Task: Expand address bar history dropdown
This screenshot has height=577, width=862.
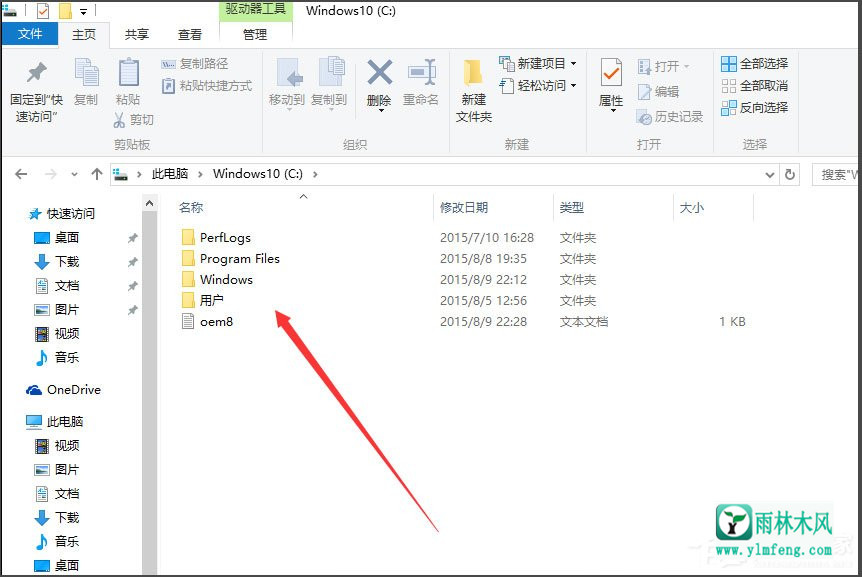Action: pos(770,175)
